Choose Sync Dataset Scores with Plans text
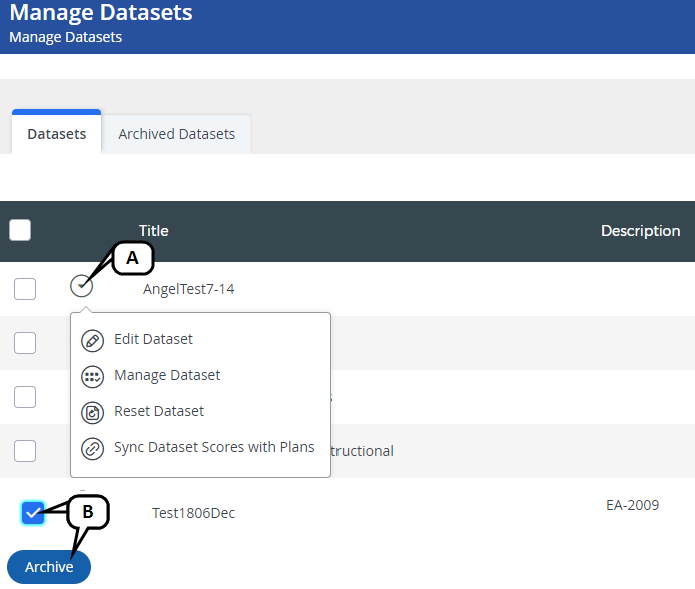 [214, 447]
